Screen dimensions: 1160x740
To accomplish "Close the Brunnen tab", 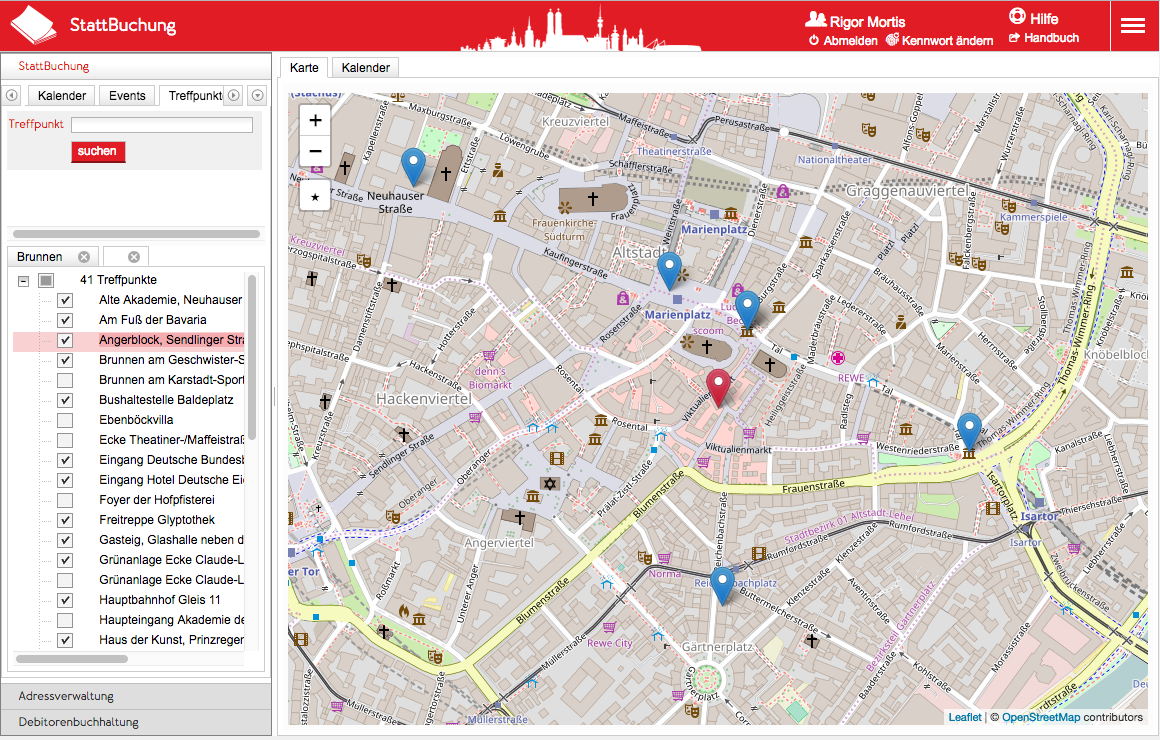I will coord(84,257).
